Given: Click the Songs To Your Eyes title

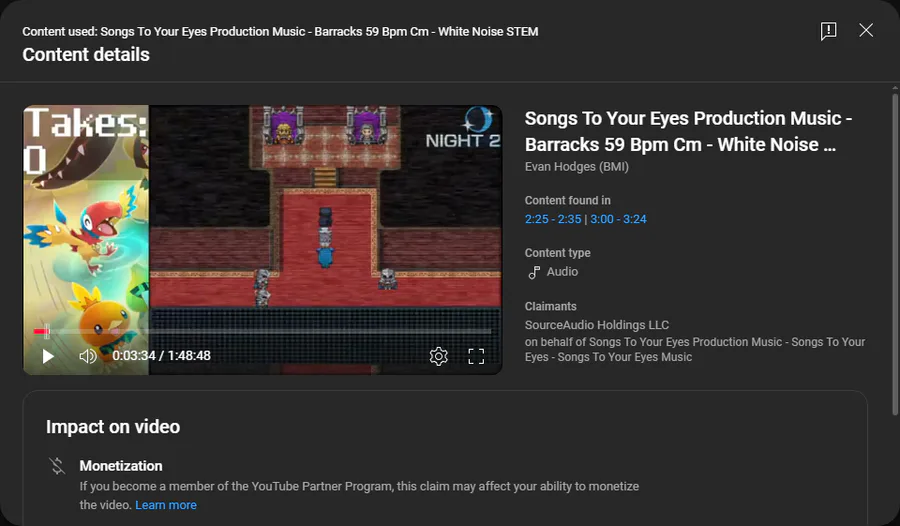Looking at the screenshot, I should tap(688, 131).
